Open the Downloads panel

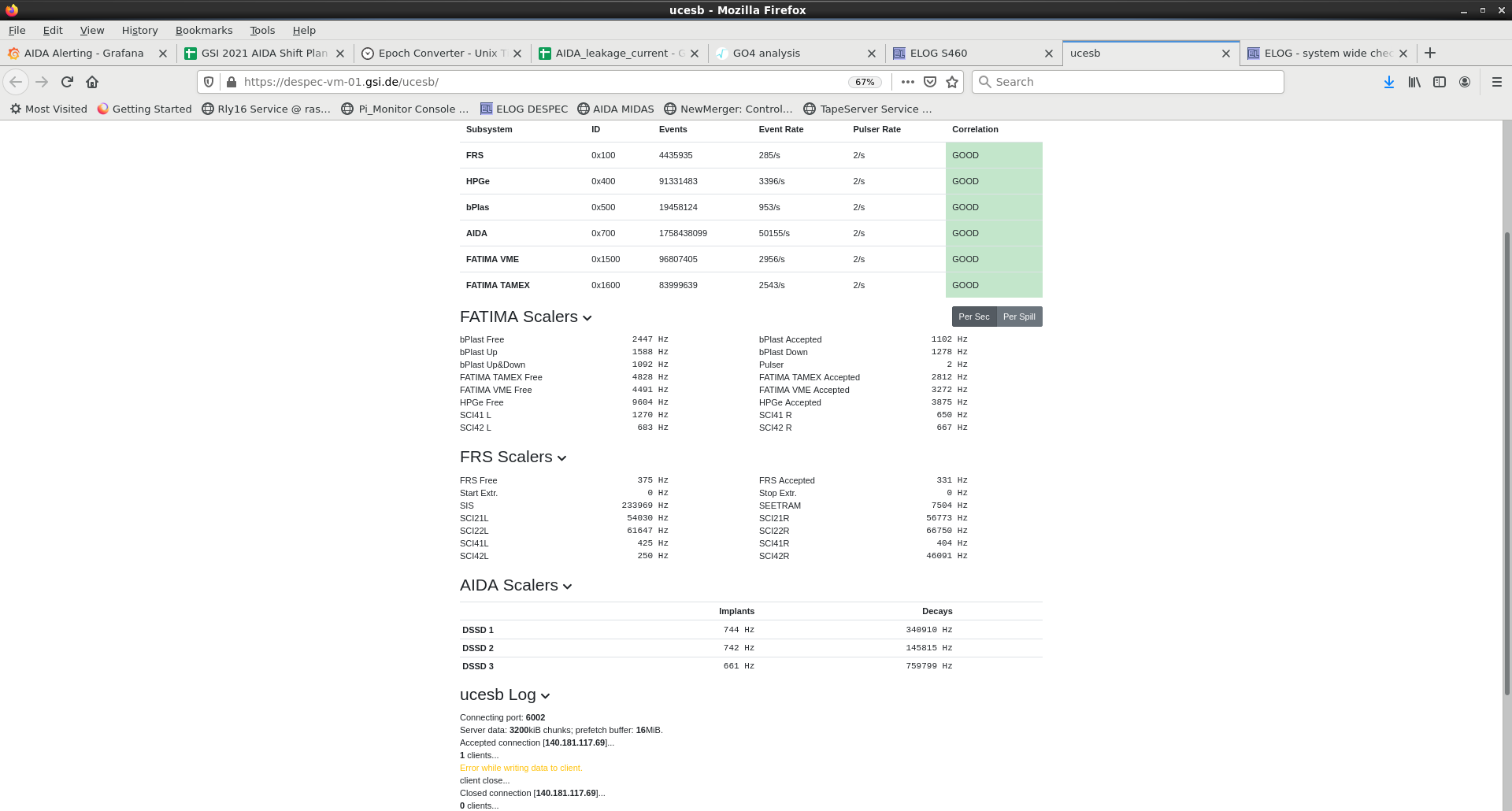click(1389, 82)
